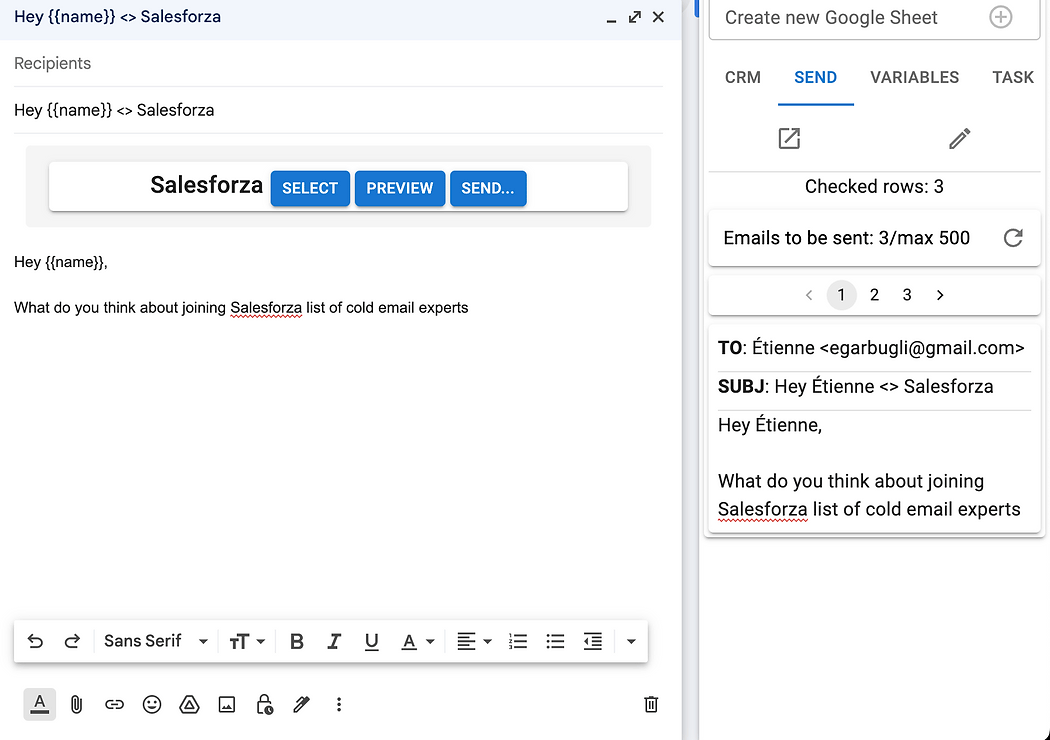1050x740 pixels.
Task: Open the text alignment dropdown
Action: (474, 642)
